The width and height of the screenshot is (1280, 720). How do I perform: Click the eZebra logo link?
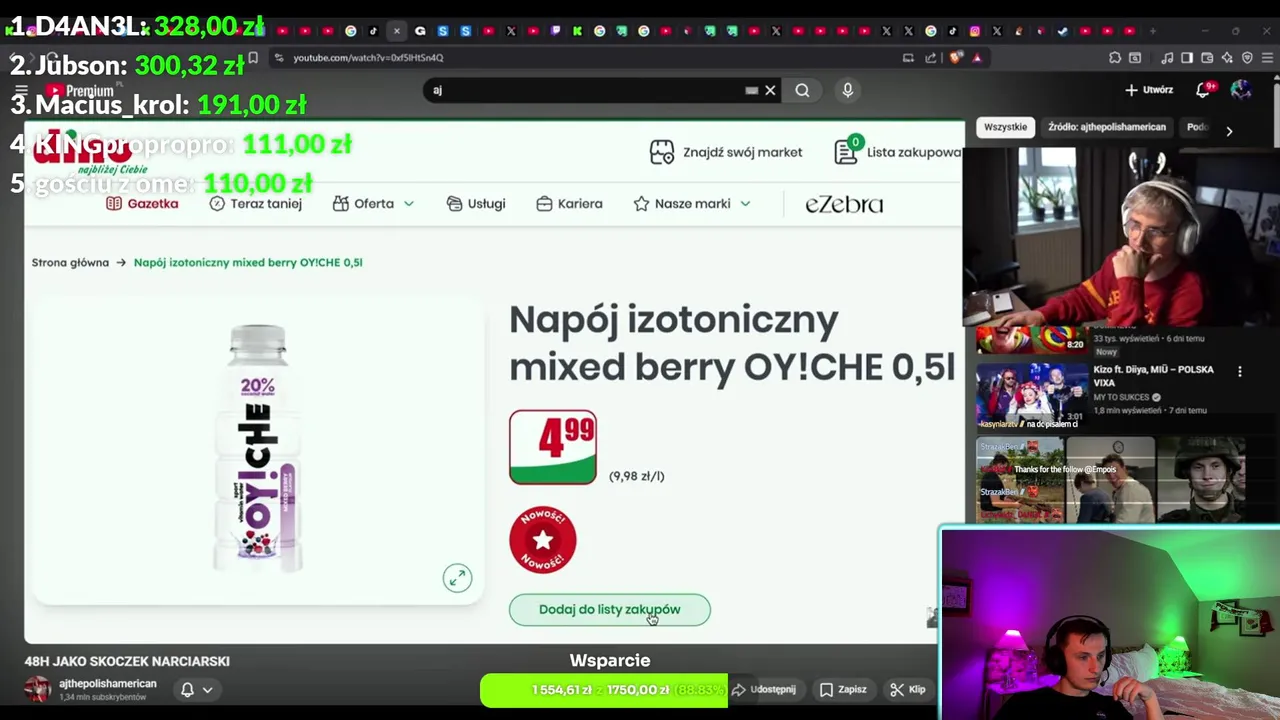coord(844,204)
